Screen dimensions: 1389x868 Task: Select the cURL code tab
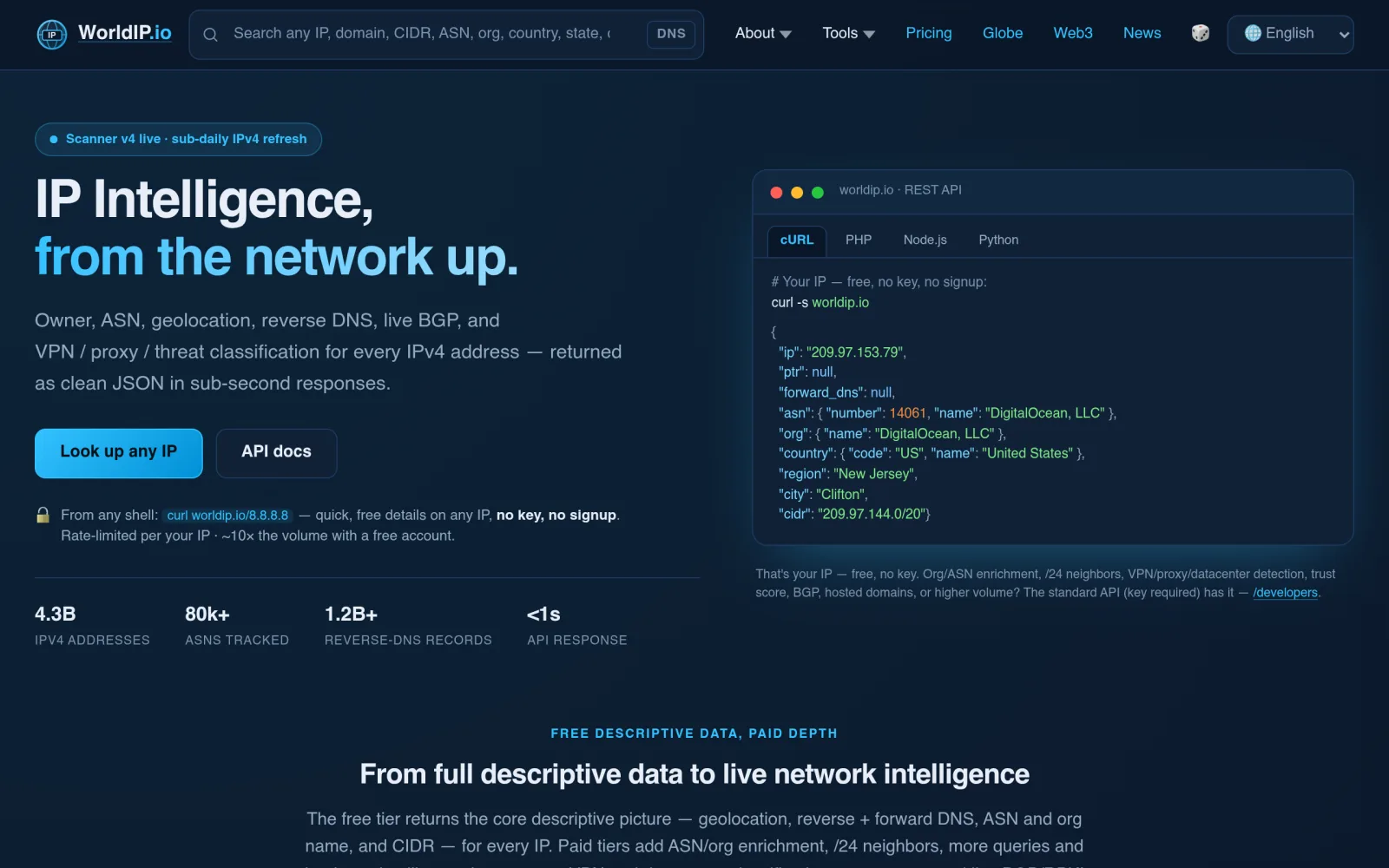click(x=797, y=240)
